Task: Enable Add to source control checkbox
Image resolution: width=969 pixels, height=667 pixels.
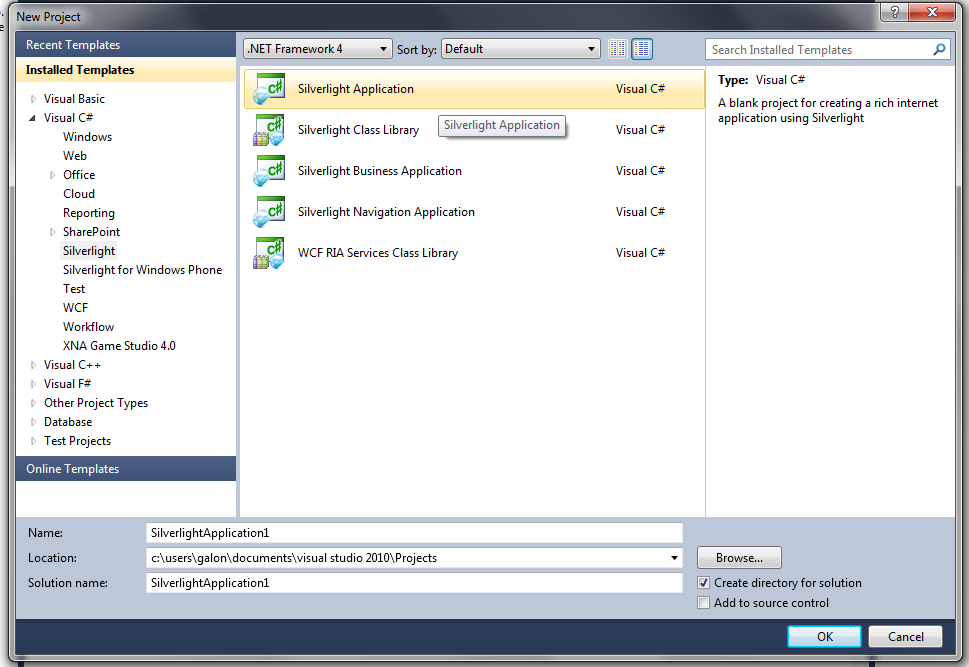Action: click(x=703, y=603)
